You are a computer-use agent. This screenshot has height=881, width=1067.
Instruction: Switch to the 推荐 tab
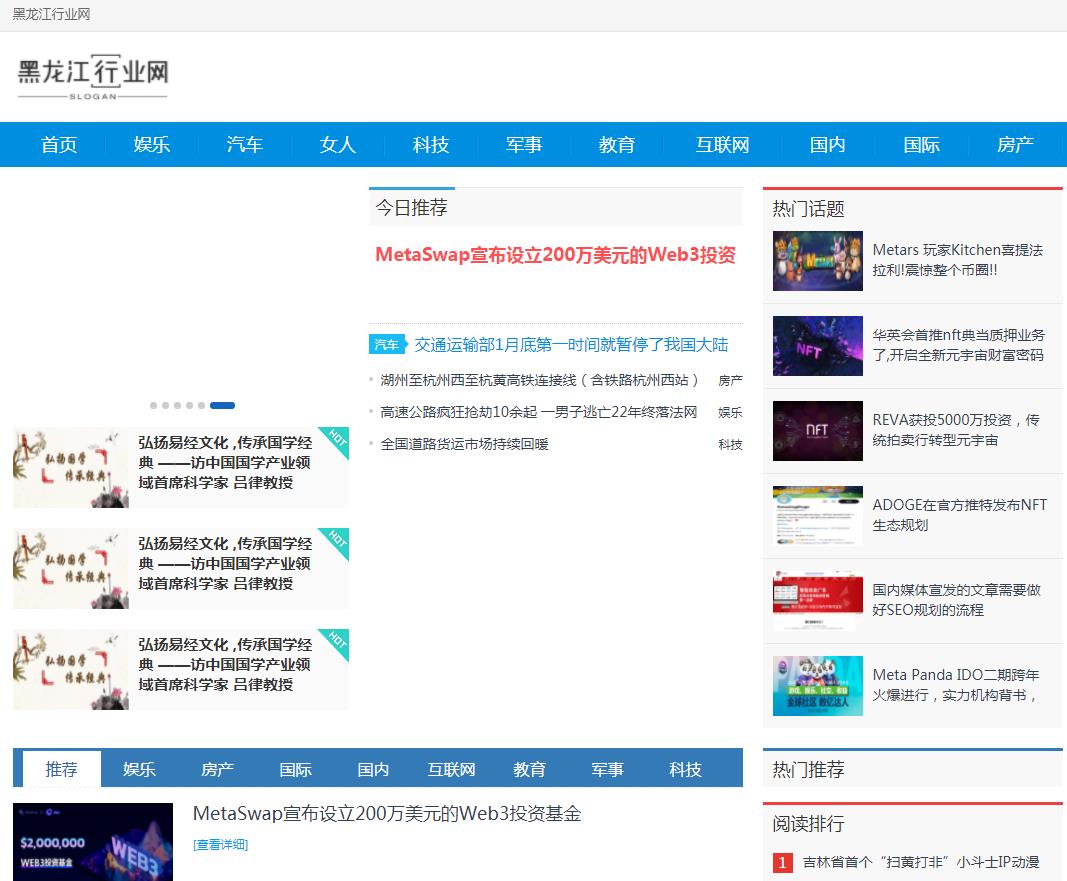[62, 769]
